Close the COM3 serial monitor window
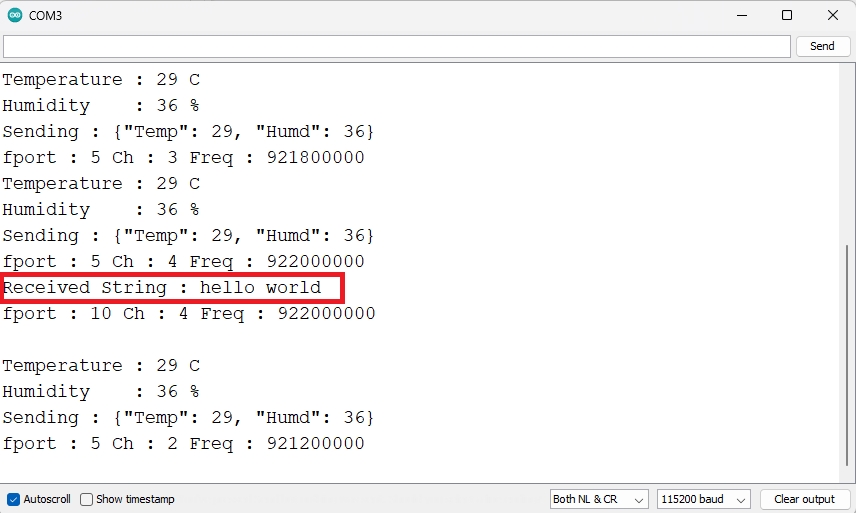This screenshot has height=513, width=856. (833, 15)
